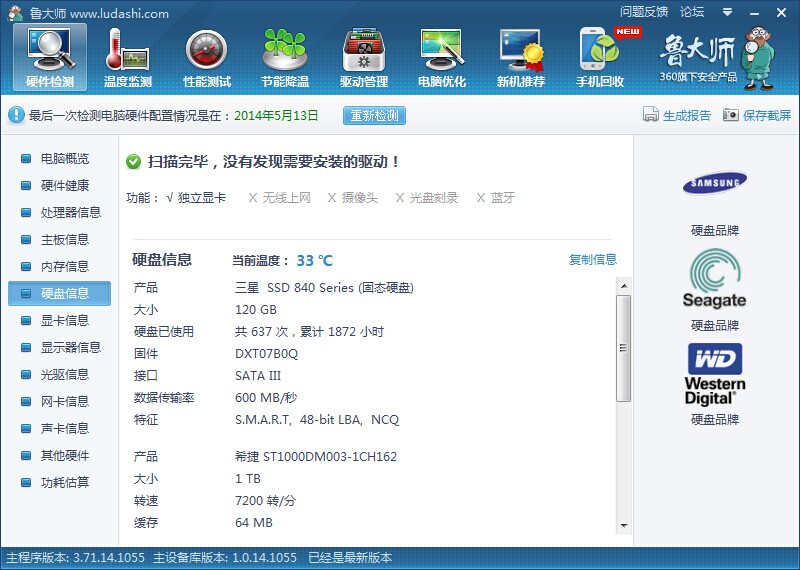Click the 鲁大师 app icon in title bar

pos(15,13)
